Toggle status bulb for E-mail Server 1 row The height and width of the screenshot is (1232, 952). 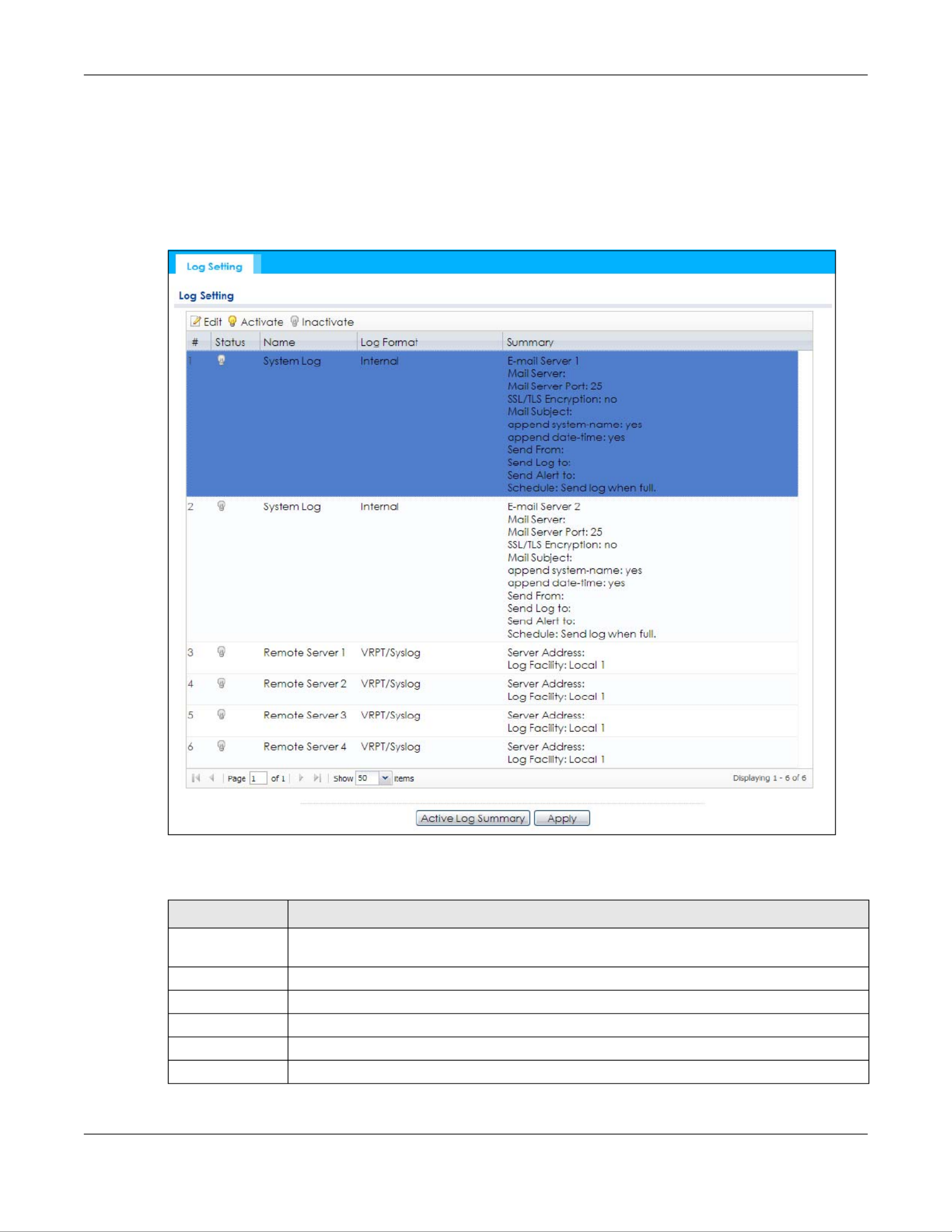coord(221,360)
